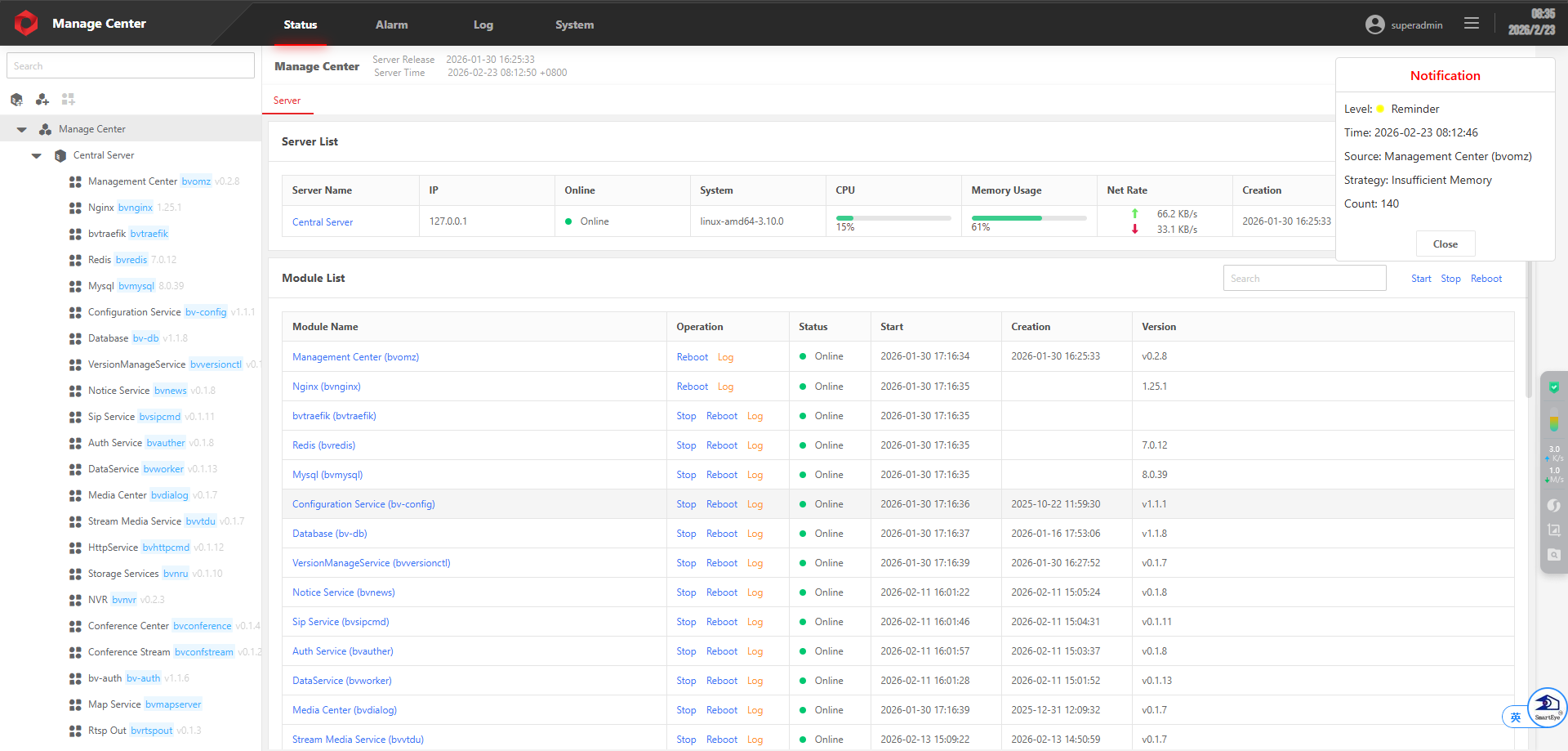
Task: Click the Manage Center red logo
Action: (x=26, y=23)
